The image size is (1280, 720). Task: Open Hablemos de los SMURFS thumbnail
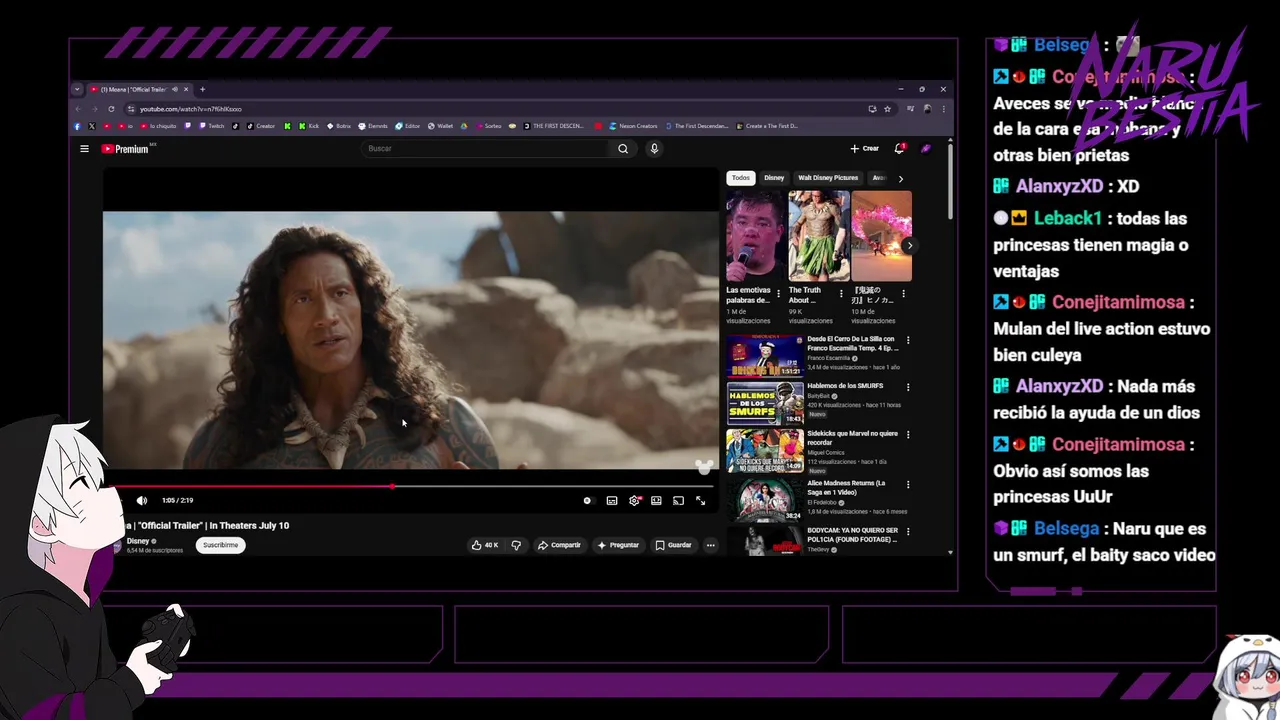(x=765, y=404)
